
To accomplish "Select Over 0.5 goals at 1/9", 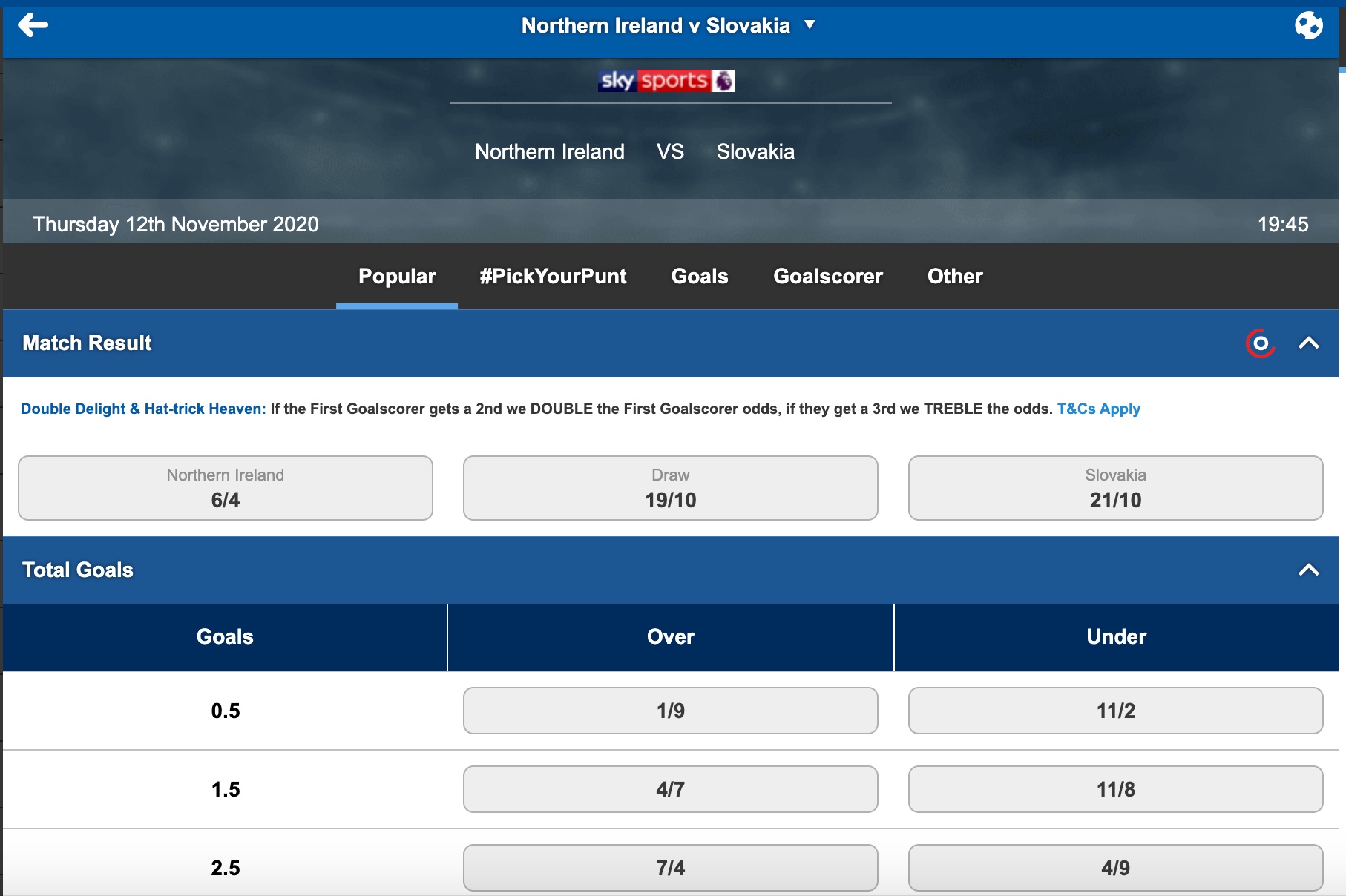I will pyautogui.click(x=671, y=711).
